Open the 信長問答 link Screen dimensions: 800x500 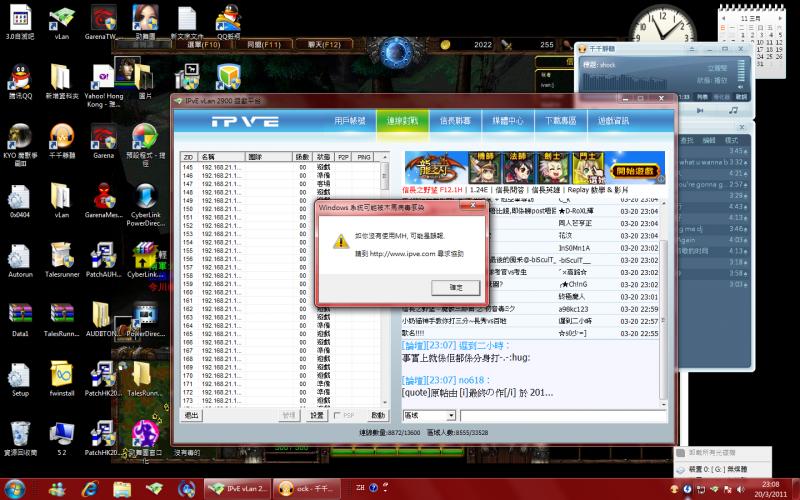[x=509, y=190]
